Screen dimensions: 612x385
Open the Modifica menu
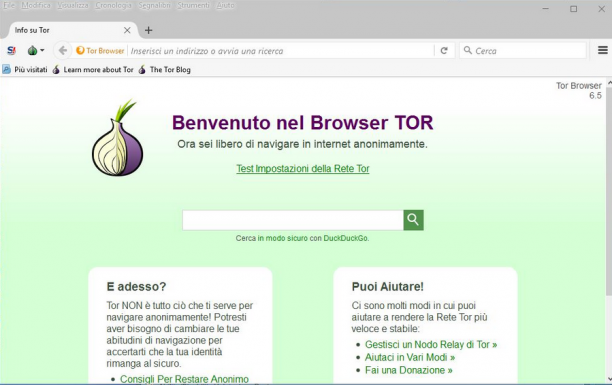36,5
